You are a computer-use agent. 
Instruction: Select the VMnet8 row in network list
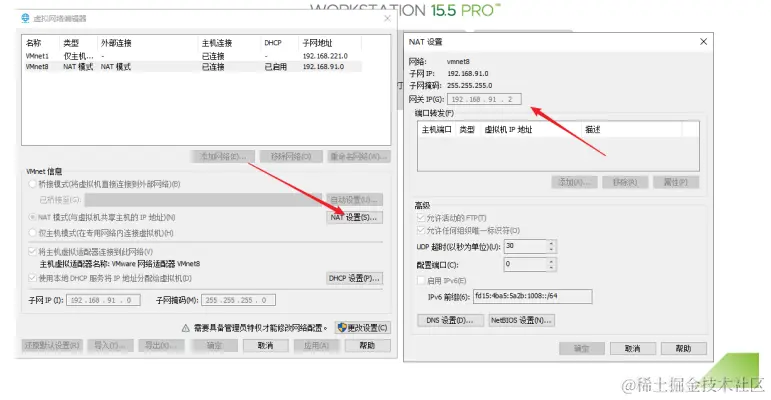click(x=193, y=66)
